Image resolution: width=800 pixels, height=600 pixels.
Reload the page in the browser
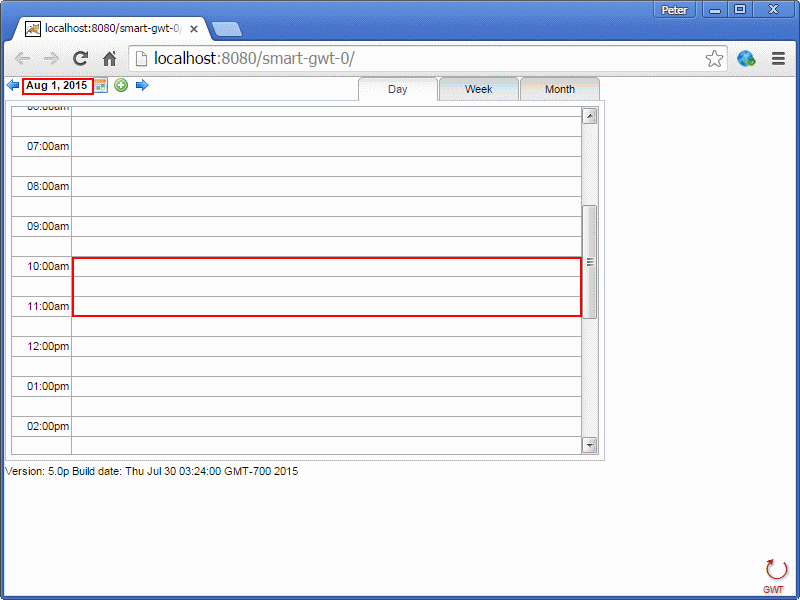click(82, 59)
